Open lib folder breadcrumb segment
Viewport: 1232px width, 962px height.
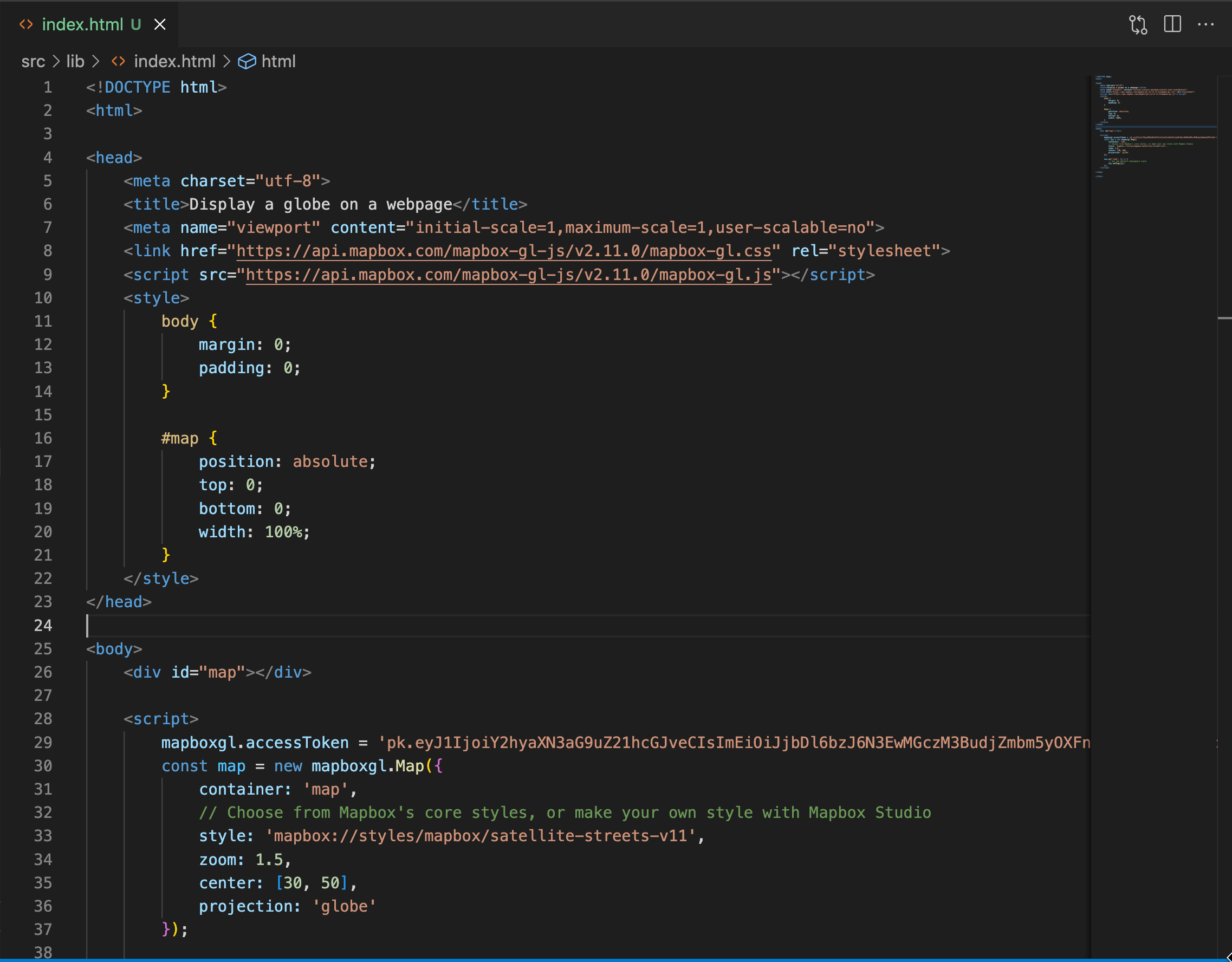coord(75,61)
